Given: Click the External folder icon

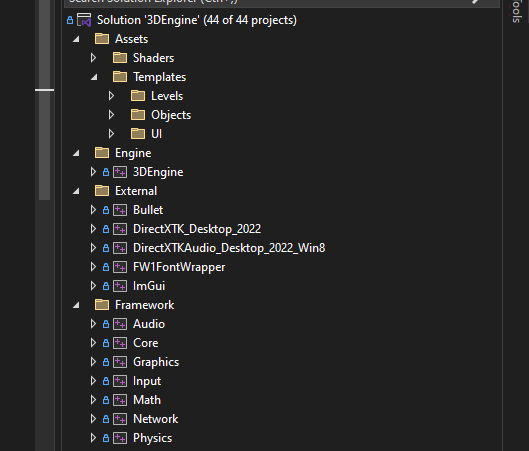Looking at the screenshot, I should tap(102, 191).
